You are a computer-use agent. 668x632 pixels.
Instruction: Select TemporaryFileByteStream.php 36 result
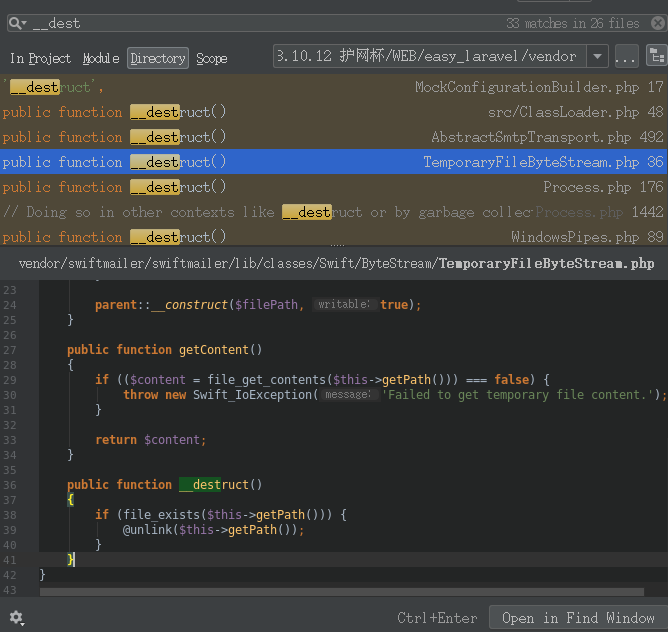coord(334,162)
